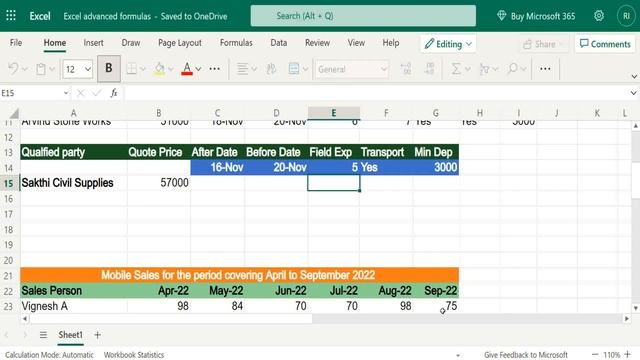Image resolution: width=640 pixels, height=360 pixels.
Task: Click the text alignment icon
Action: click(x=242, y=69)
